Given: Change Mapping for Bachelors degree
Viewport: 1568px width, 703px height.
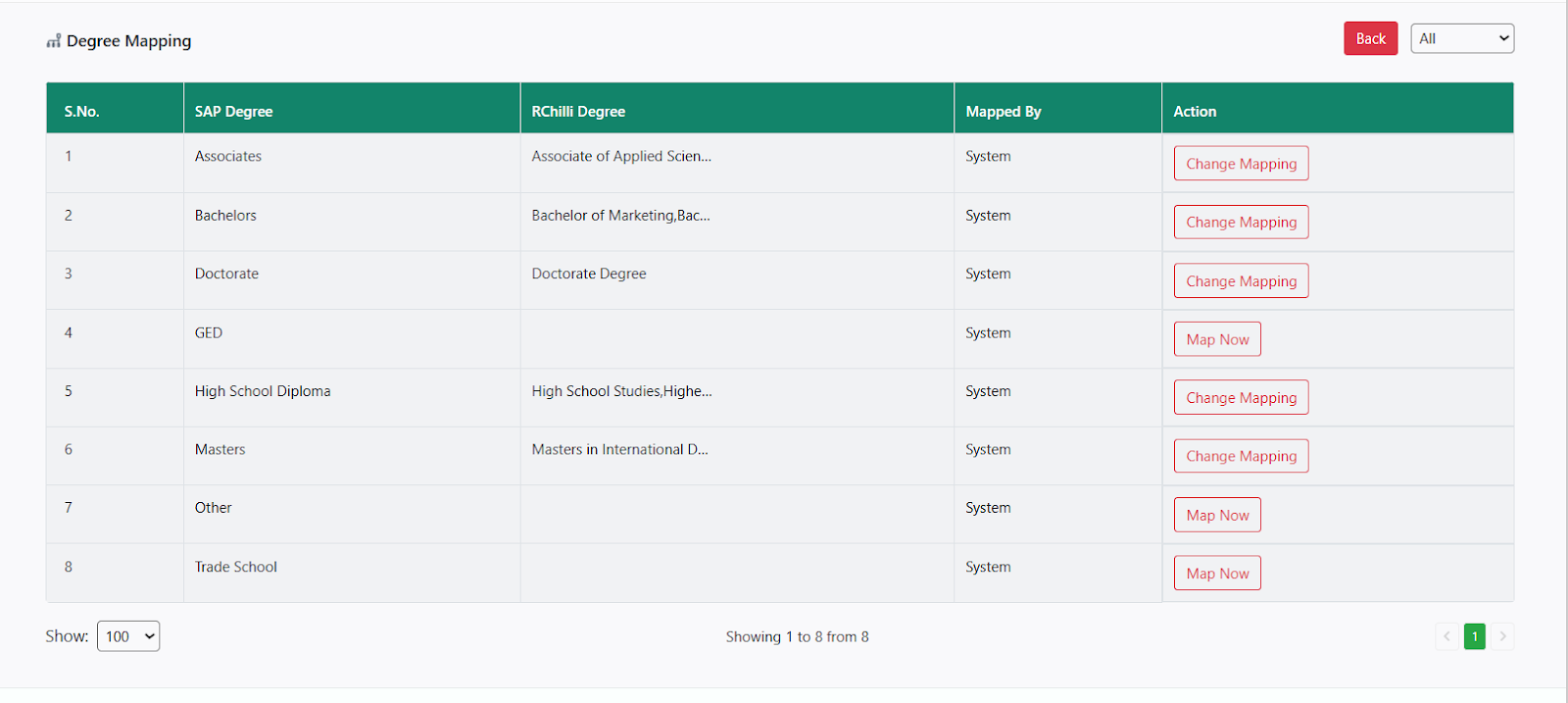Looking at the screenshot, I should click(x=1241, y=223).
